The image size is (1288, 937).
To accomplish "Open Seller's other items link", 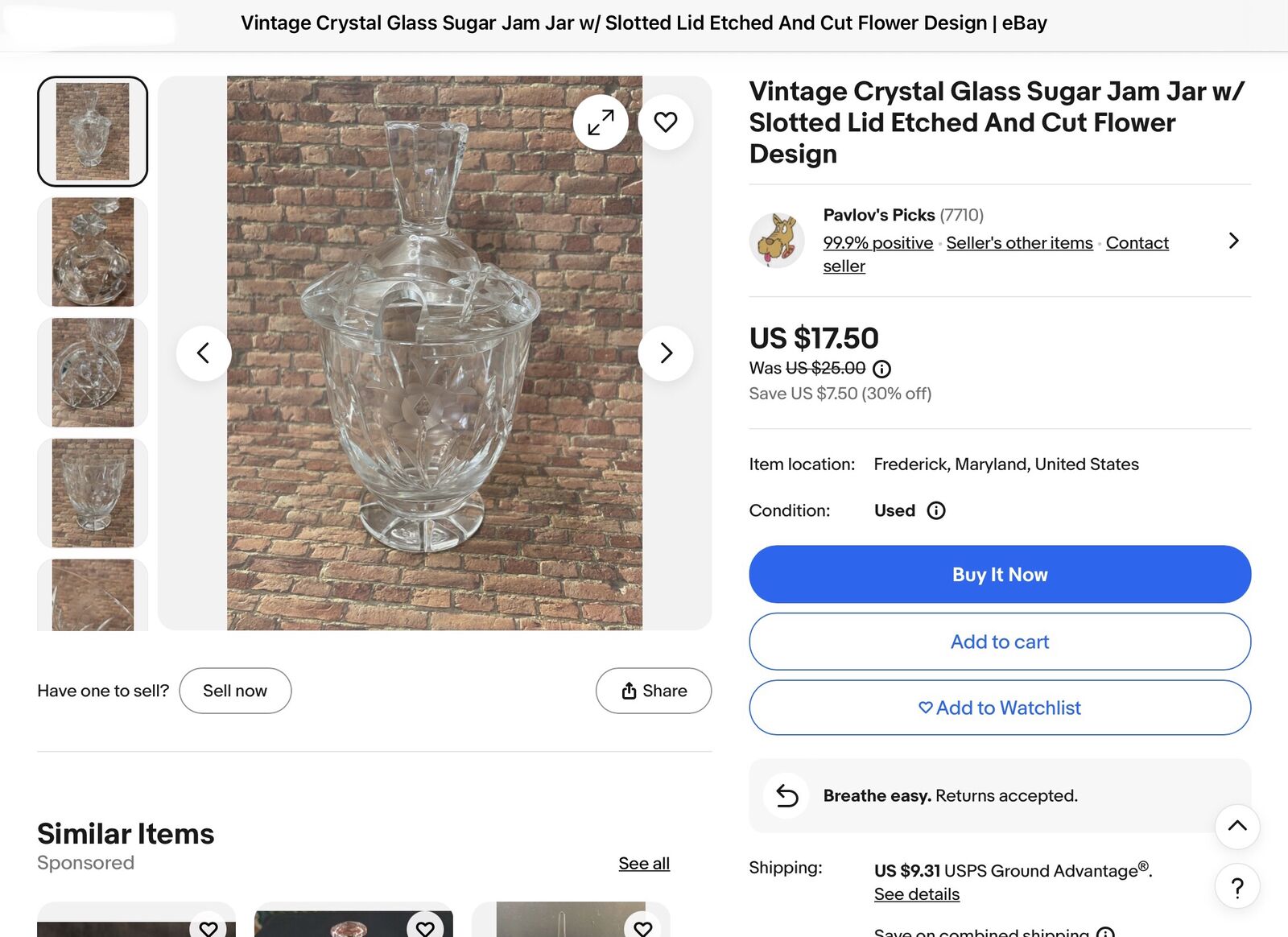I will [x=1019, y=243].
